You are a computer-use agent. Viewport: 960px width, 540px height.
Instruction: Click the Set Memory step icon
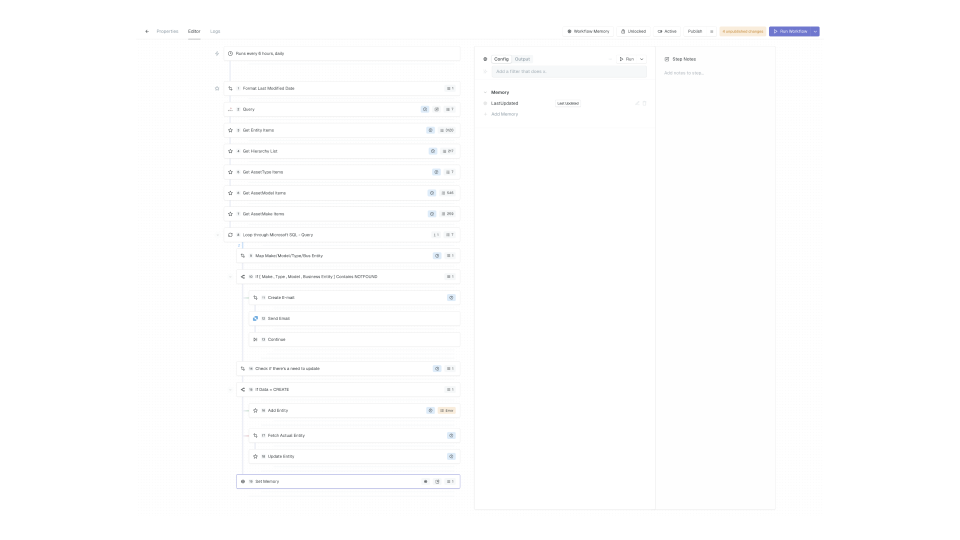click(x=243, y=481)
